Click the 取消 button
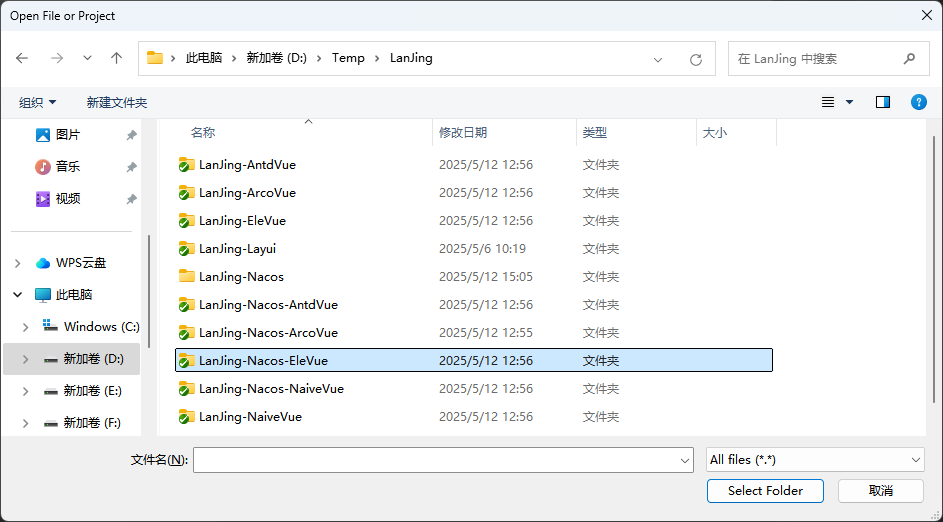The height and width of the screenshot is (522, 943). click(880, 491)
